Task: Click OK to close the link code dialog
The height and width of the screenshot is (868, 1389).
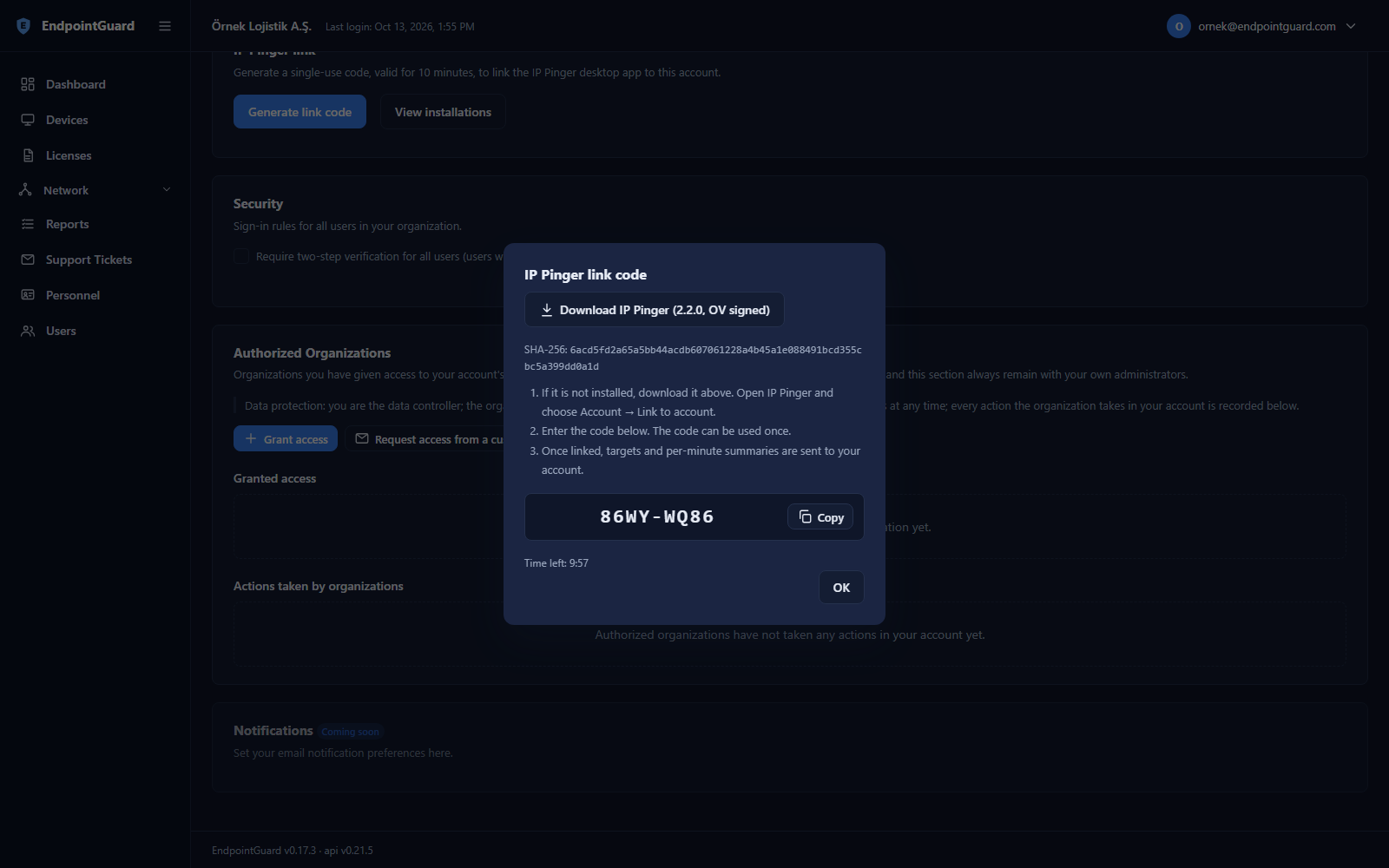Action: [x=841, y=588]
